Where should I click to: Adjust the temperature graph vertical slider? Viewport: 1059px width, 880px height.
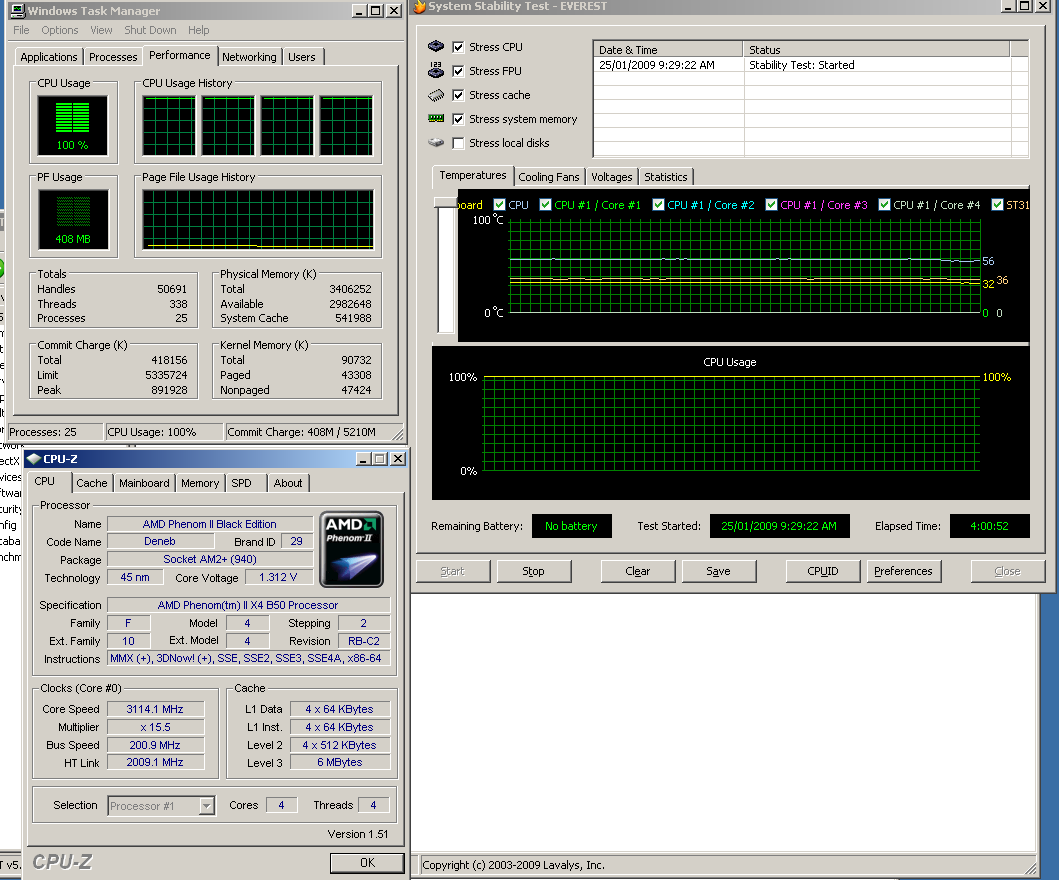coord(446,203)
